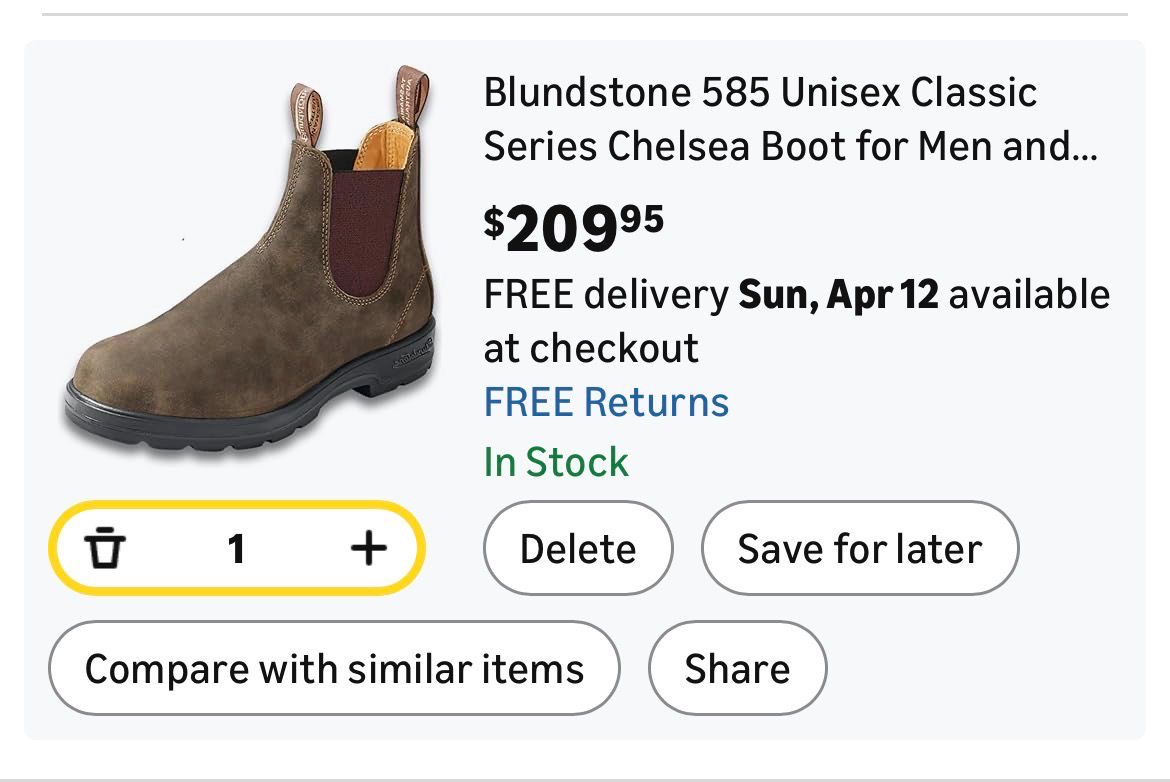This screenshot has width=1170, height=782.
Task: Click the $209.95 price
Action: pos(573,227)
